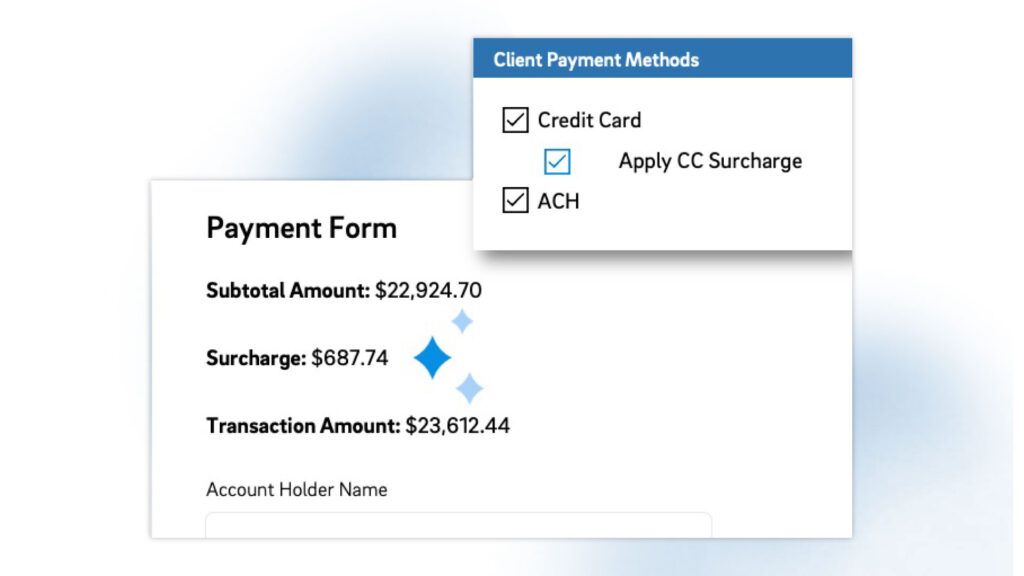Click the Surcharge label
Image resolution: width=1024 pixels, height=576 pixels.
(x=256, y=358)
